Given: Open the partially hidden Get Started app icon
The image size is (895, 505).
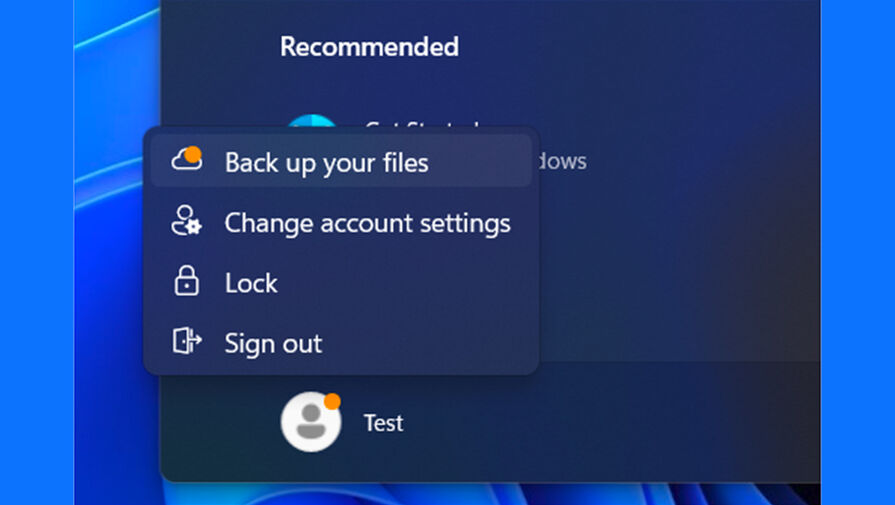Looking at the screenshot, I should [311, 120].
